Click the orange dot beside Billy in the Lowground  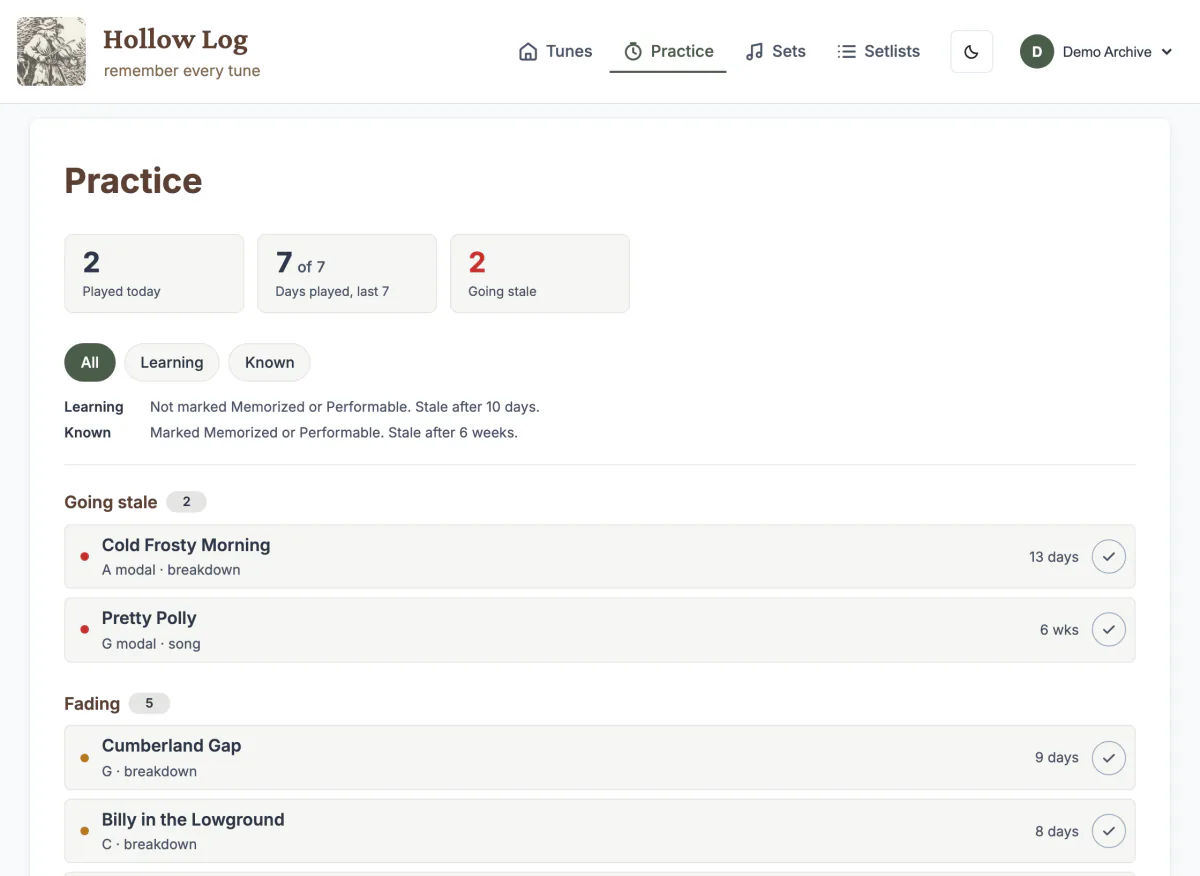point(84,831)
